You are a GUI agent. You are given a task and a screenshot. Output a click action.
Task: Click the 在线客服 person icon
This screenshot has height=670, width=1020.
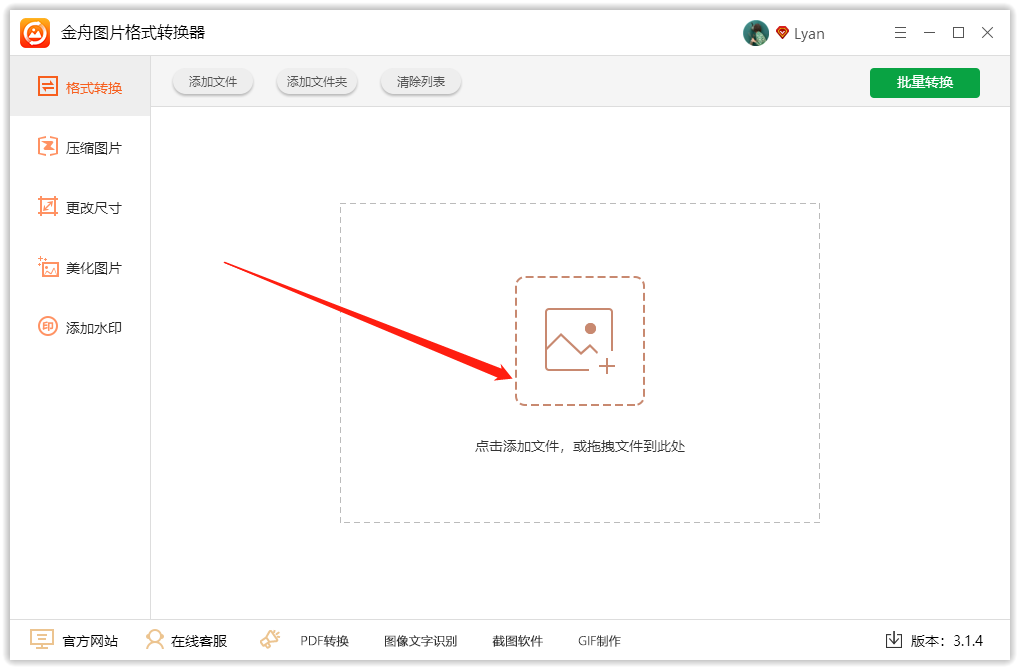coord(155,639)
